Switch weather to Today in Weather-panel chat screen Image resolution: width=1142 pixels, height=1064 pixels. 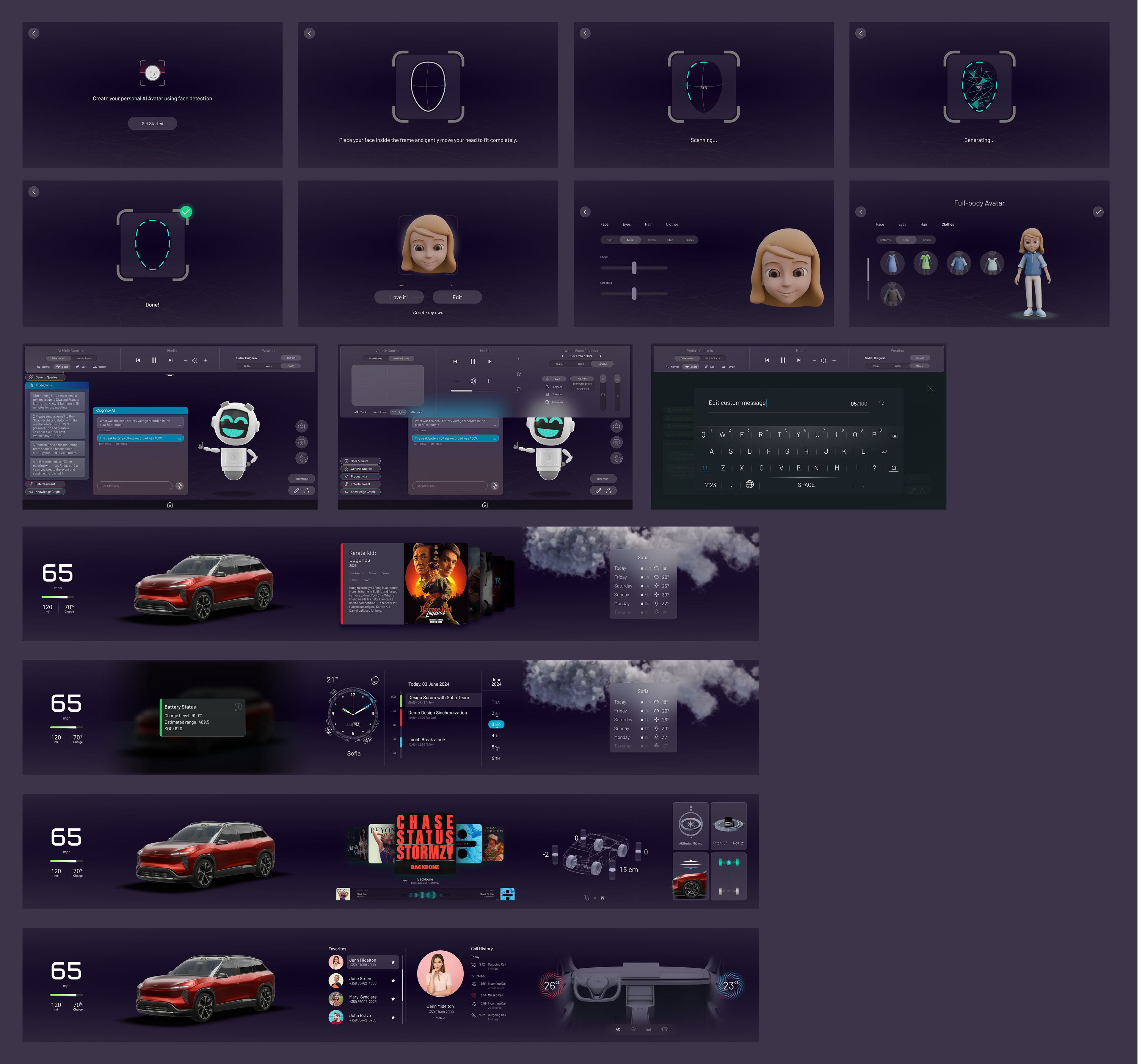pos(247,366)
